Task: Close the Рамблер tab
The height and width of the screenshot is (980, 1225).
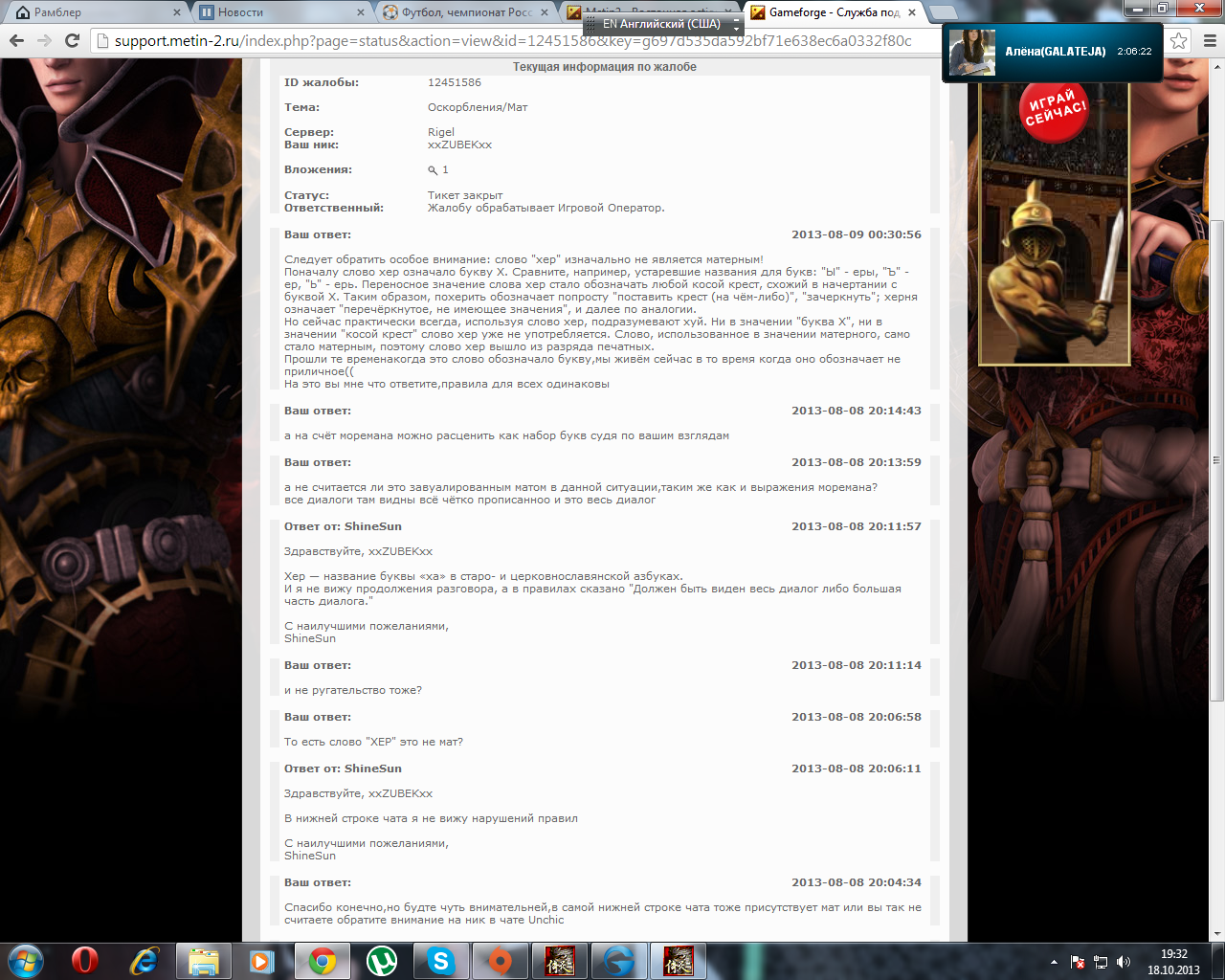Action: 177,12
